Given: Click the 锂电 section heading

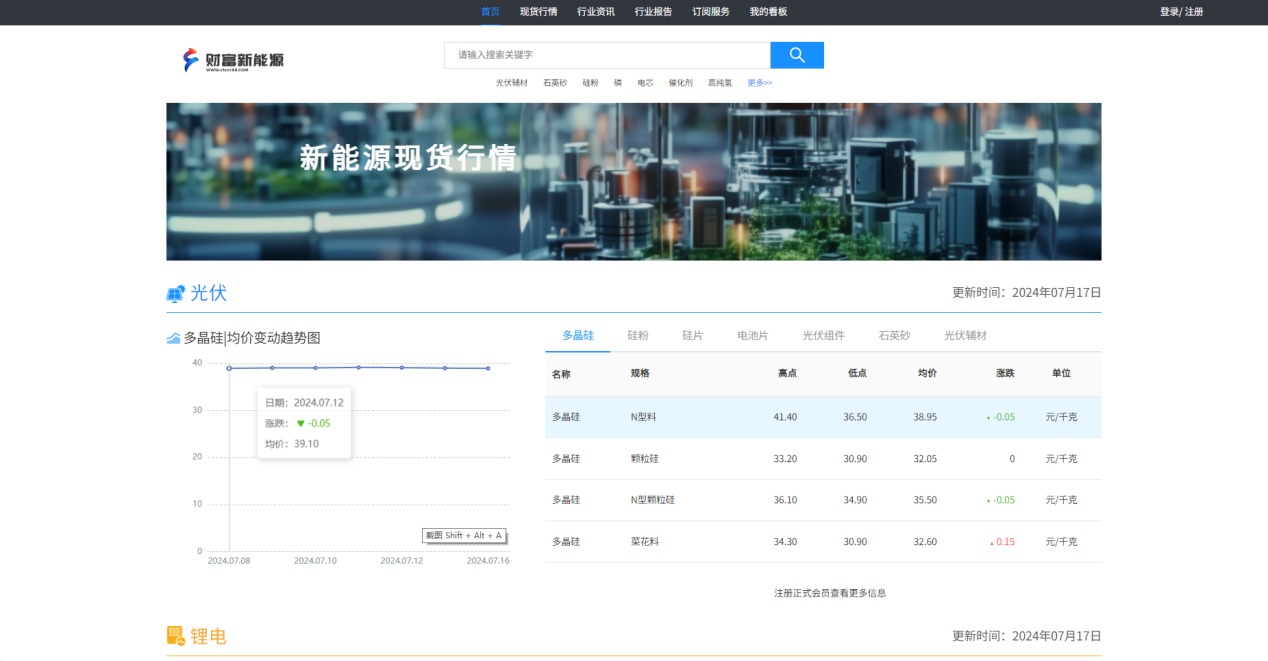Looking at the screenshot, I should coord(209,636).
